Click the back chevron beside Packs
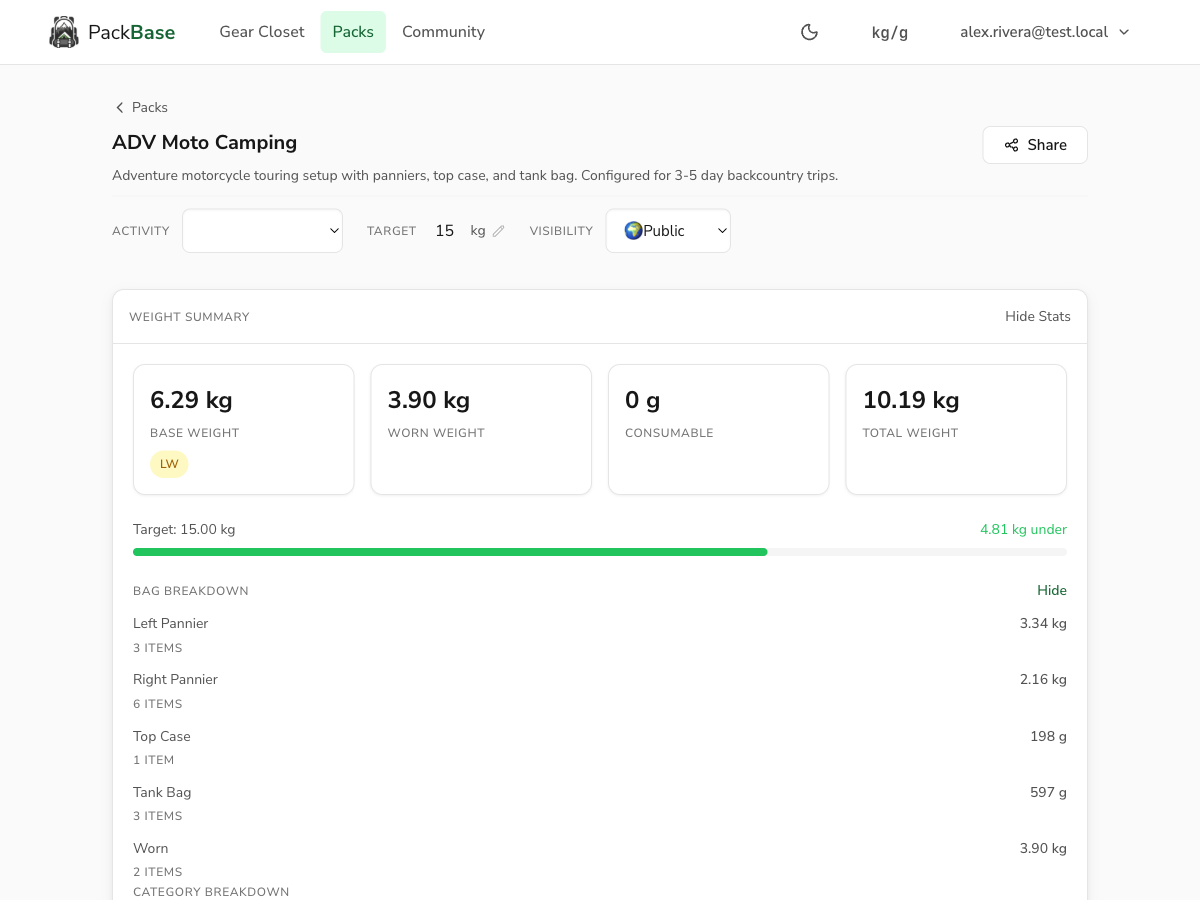This screenshot has width=1200, height=900. (120, 107)
